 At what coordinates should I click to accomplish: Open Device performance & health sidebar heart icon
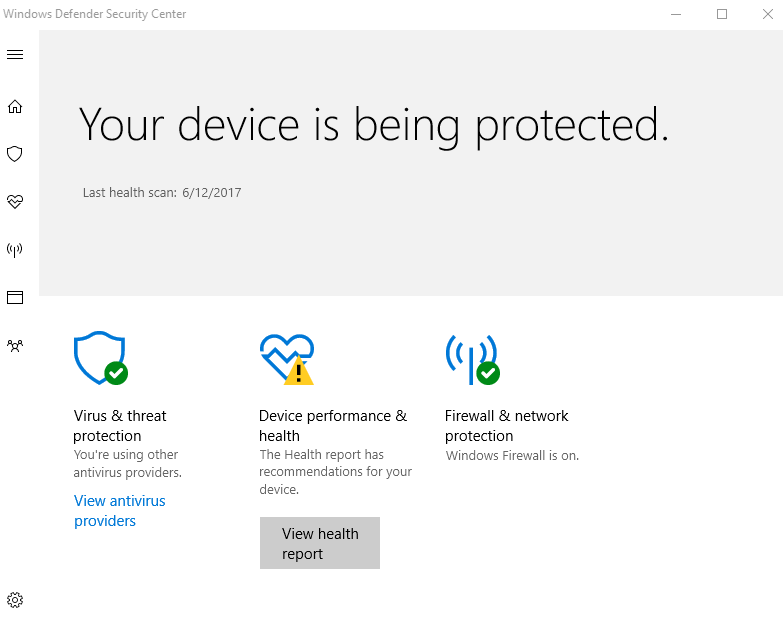[x=15, y=201]
